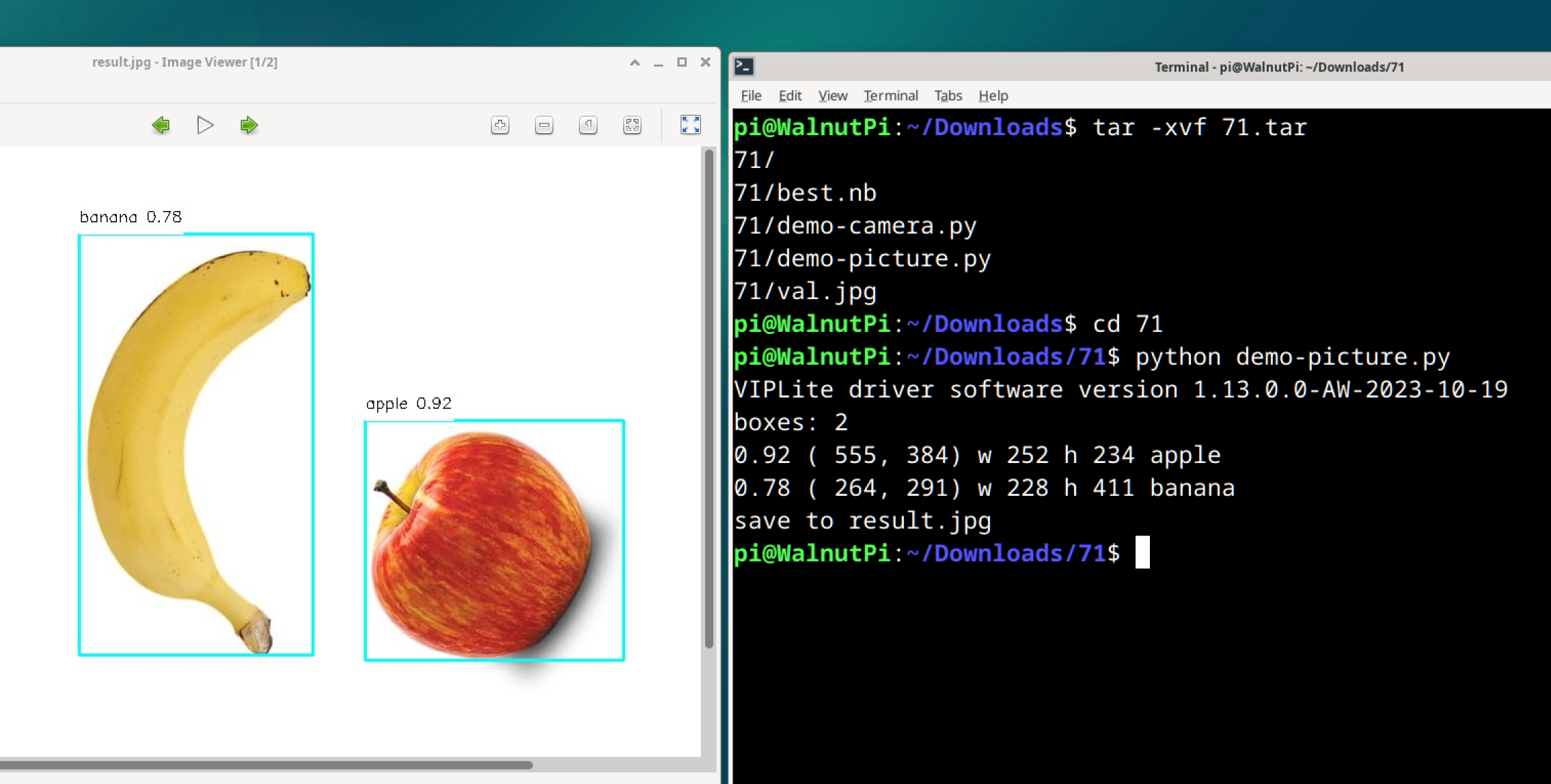Click the 'banana 0.78' label

(x=131, y=217)
